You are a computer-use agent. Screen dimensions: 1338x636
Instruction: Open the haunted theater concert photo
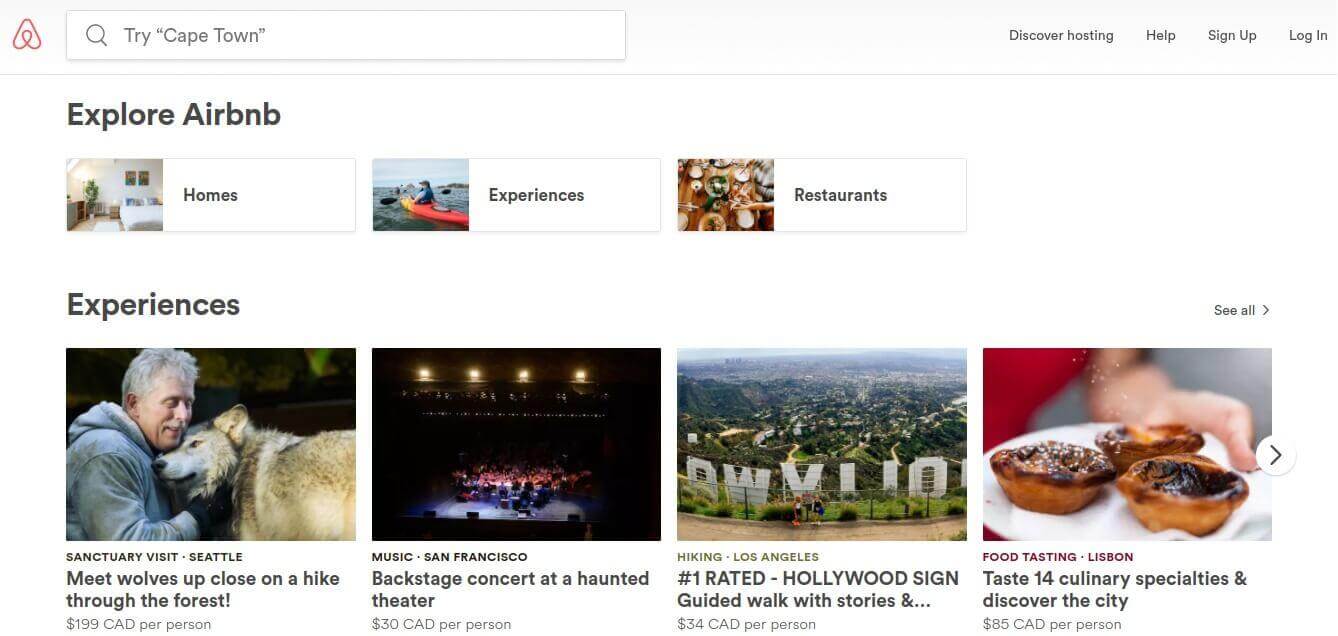[x=516, y=444]
